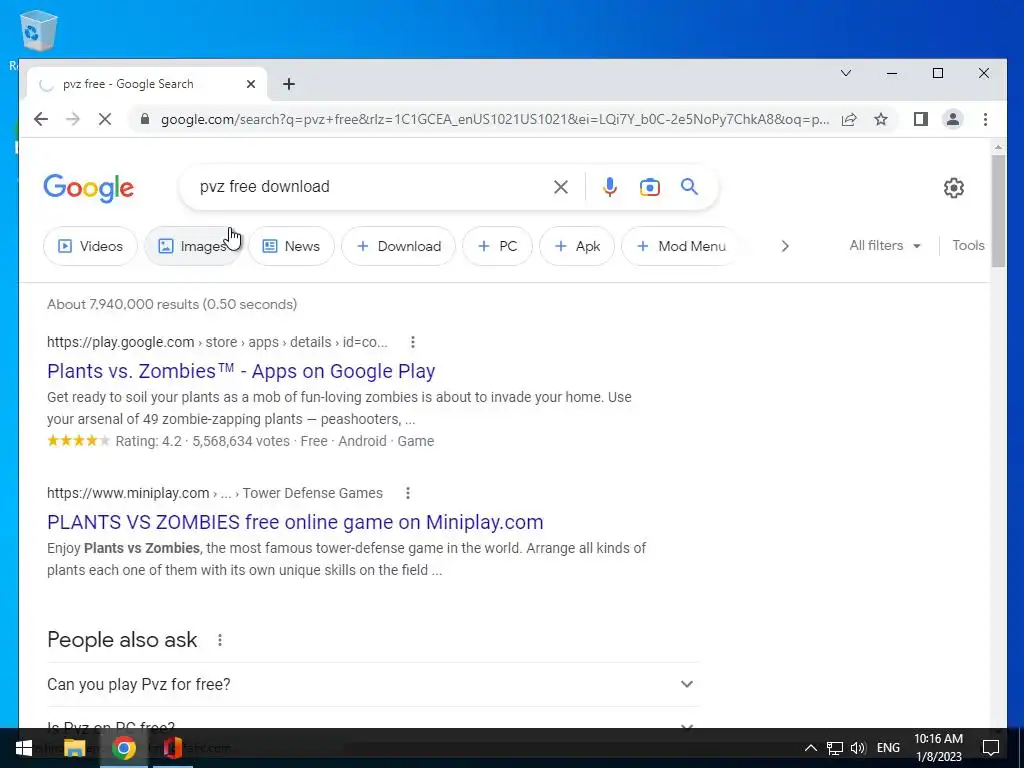Switch to Images results
This screenshot has height=768, width=1024.
193,246
